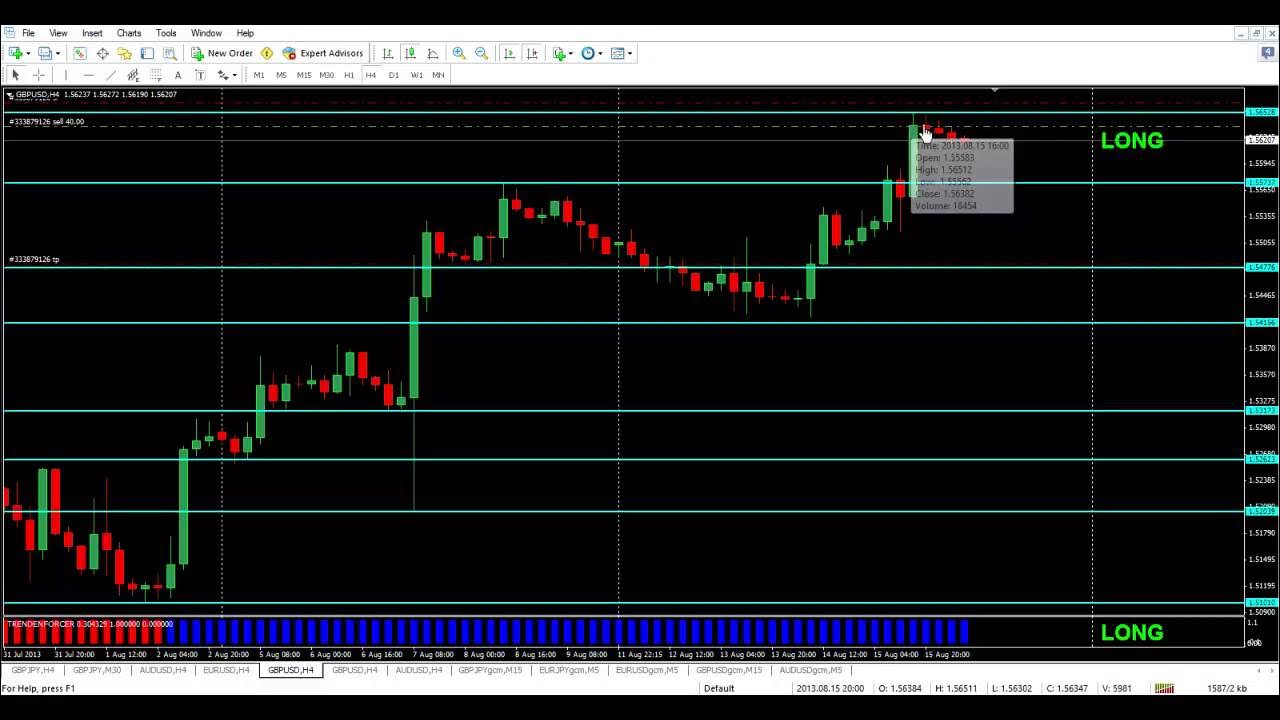The width and height of the screenshot is (1280, 720).
Task: Click the Periods clock icon
Action: (x=588, y=53)
